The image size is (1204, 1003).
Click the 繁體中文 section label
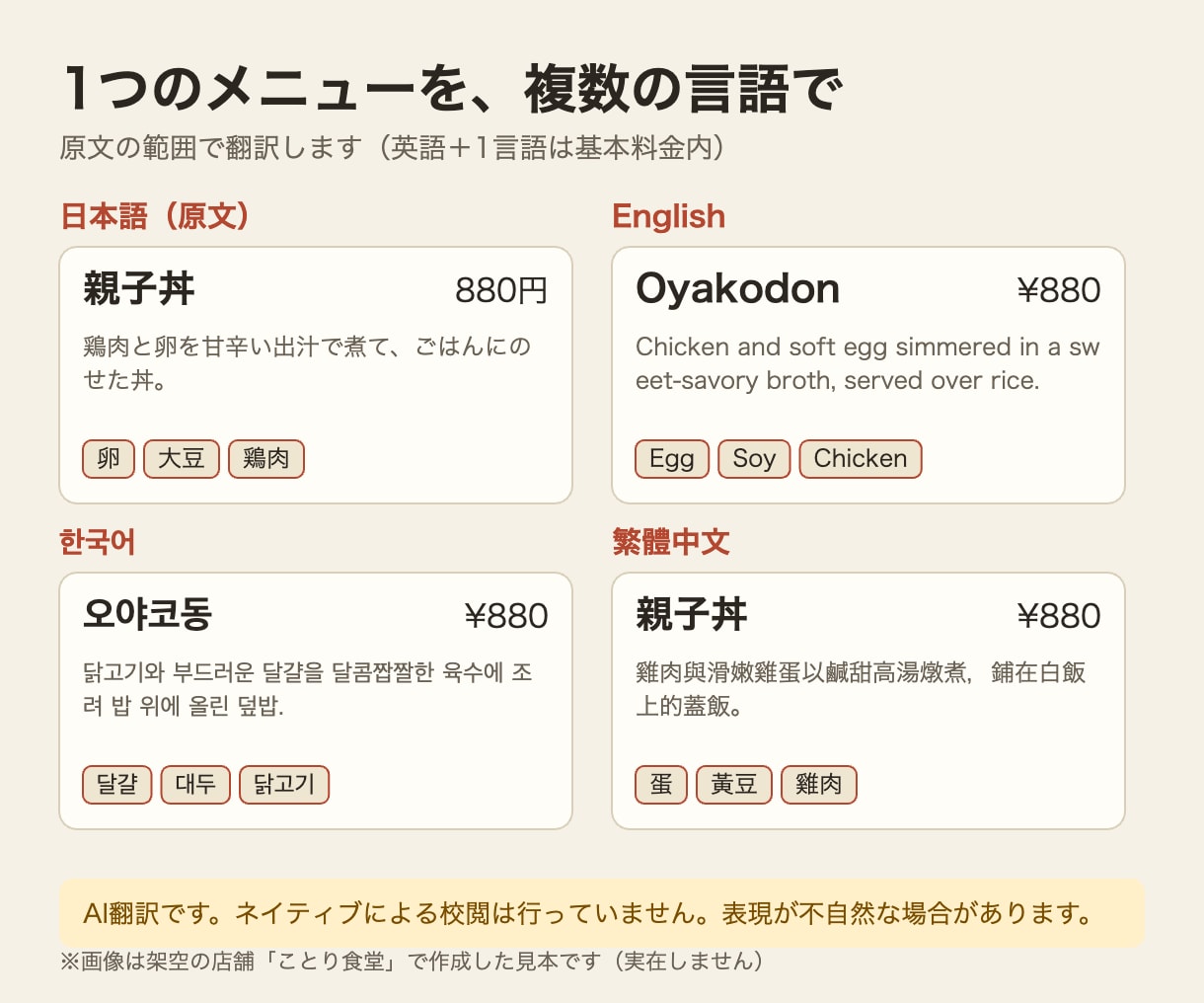671,542
